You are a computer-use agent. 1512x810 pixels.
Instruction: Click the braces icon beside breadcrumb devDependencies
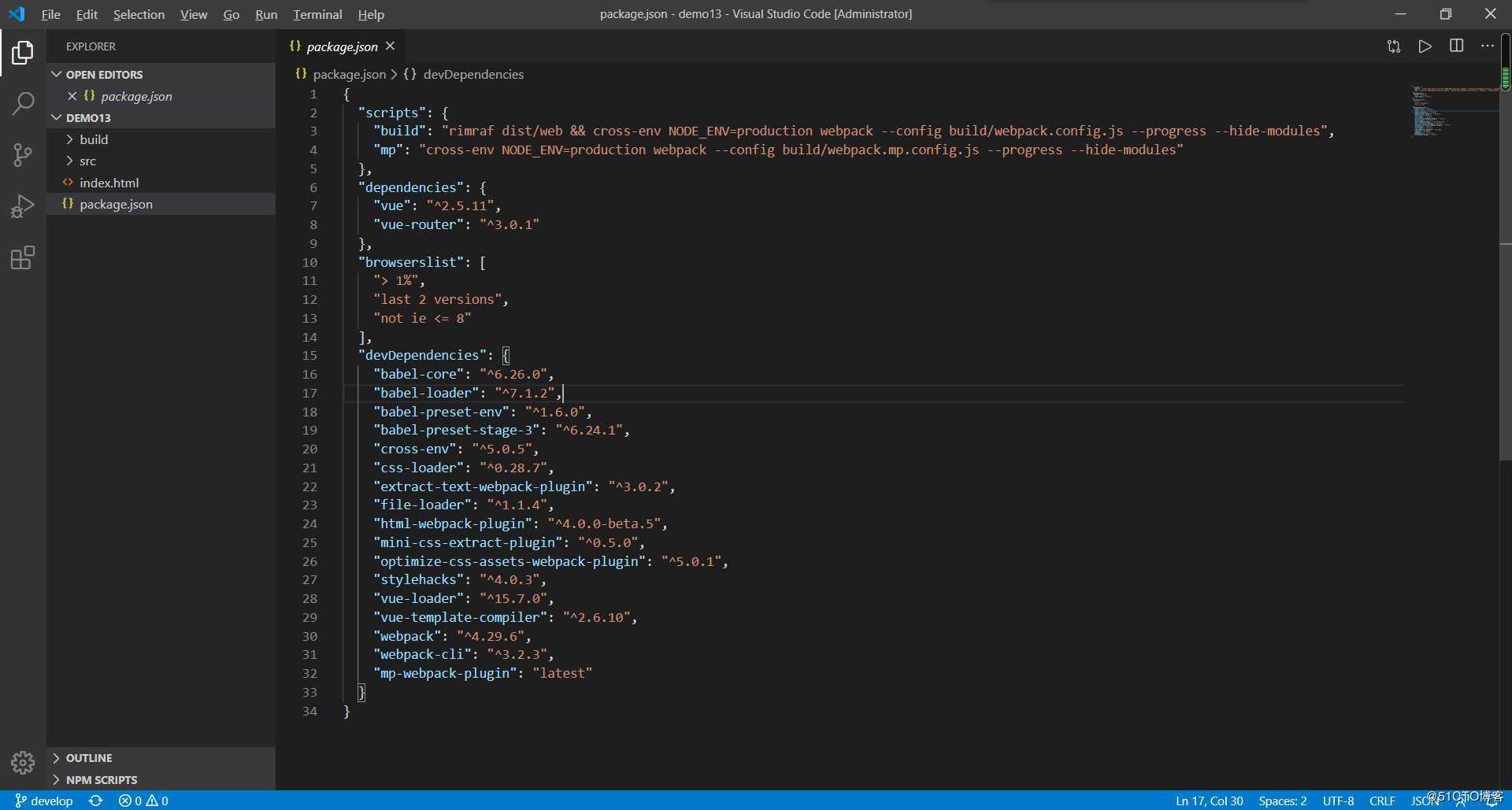coord(410,74)
